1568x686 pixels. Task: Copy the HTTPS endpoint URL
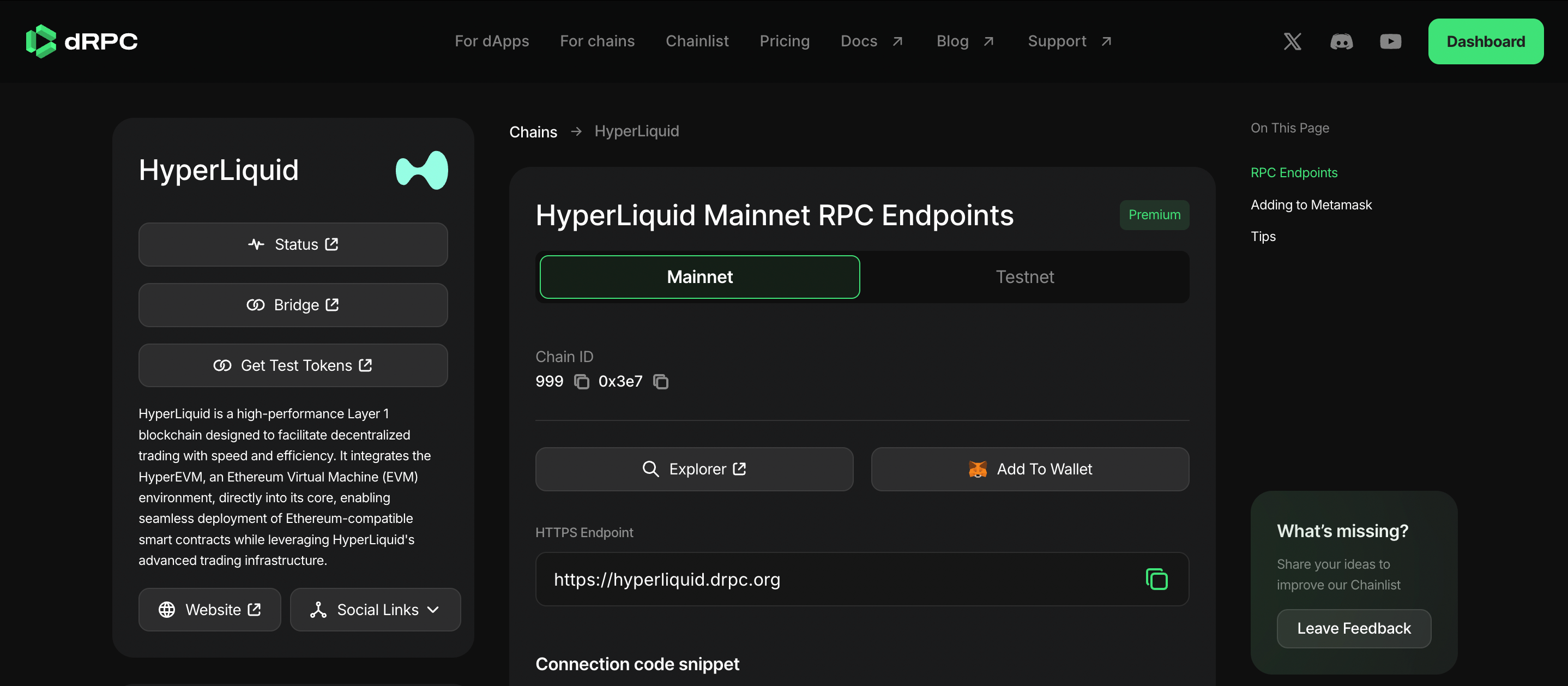pos(1156,579)
